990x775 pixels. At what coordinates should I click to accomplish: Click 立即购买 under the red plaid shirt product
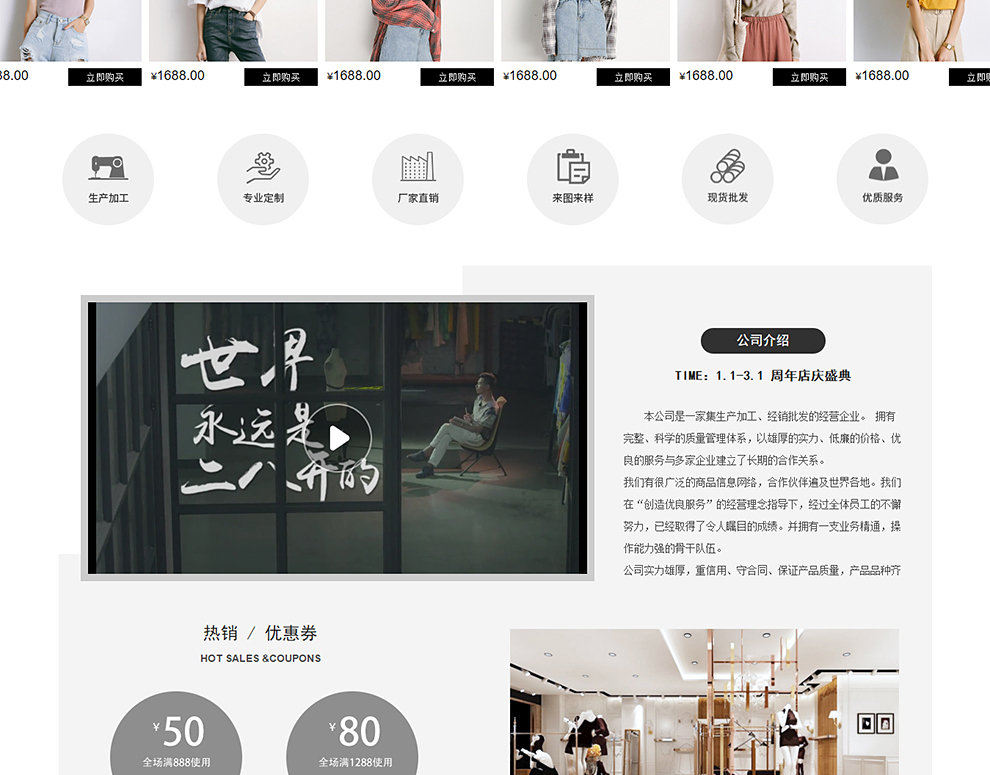click(457, 77)
